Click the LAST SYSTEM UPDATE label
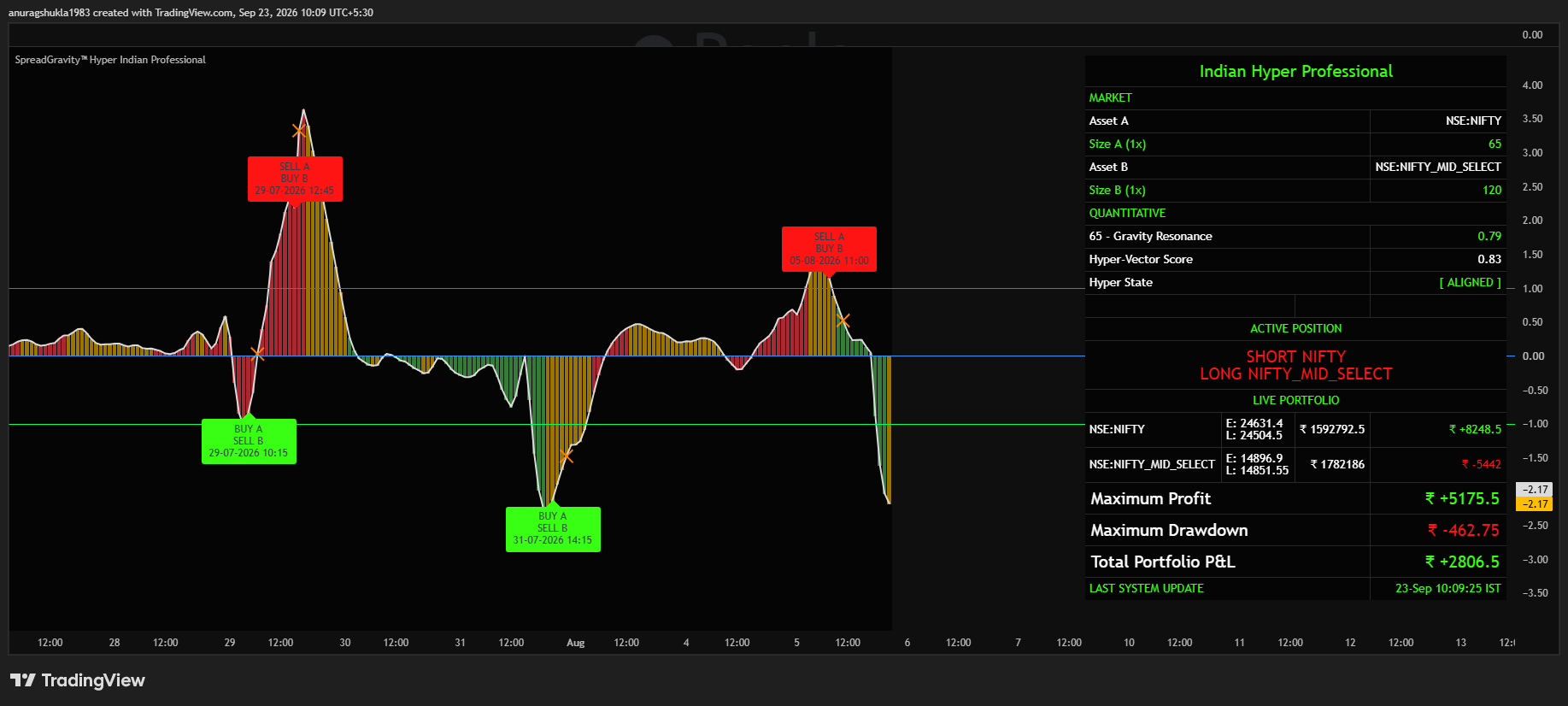This screenshot has height=706, width=1568. click(1146, 588)
